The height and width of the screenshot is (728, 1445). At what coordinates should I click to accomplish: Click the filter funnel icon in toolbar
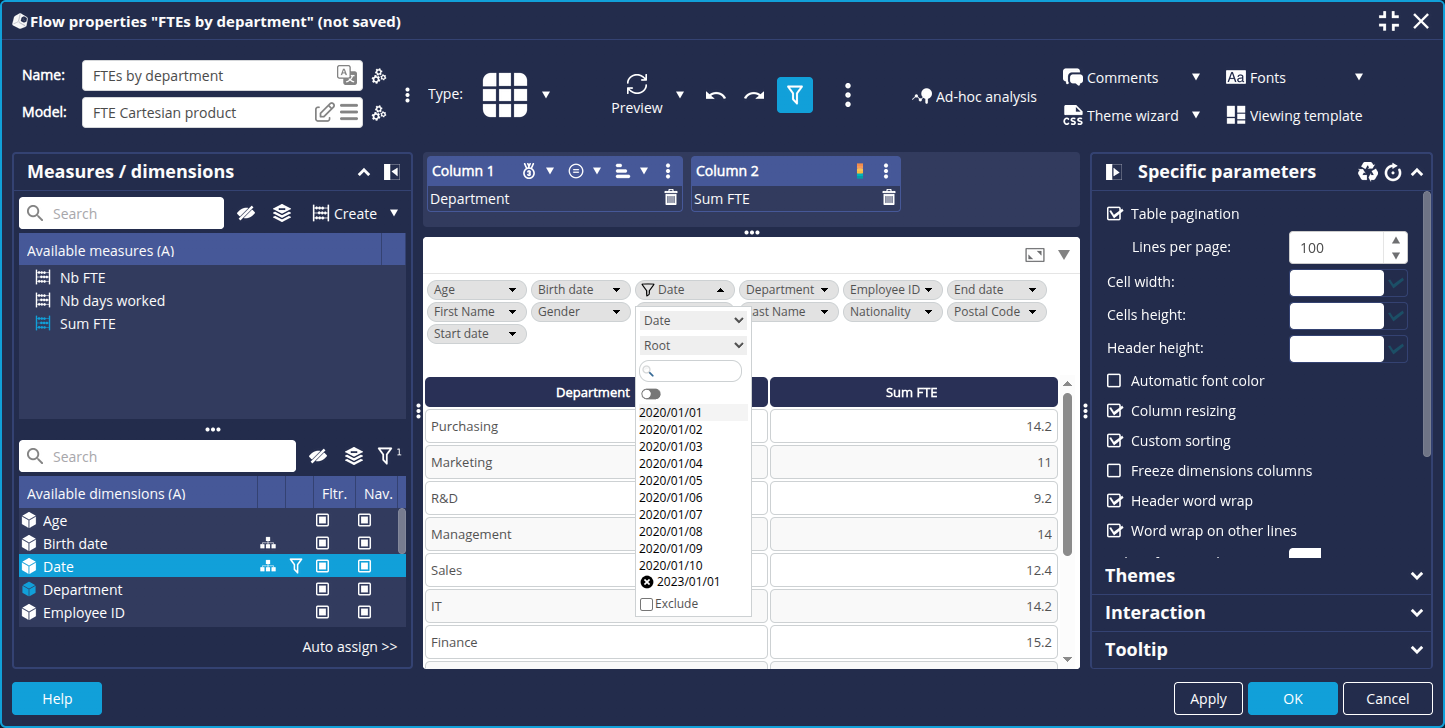click(x=794, y=94)
